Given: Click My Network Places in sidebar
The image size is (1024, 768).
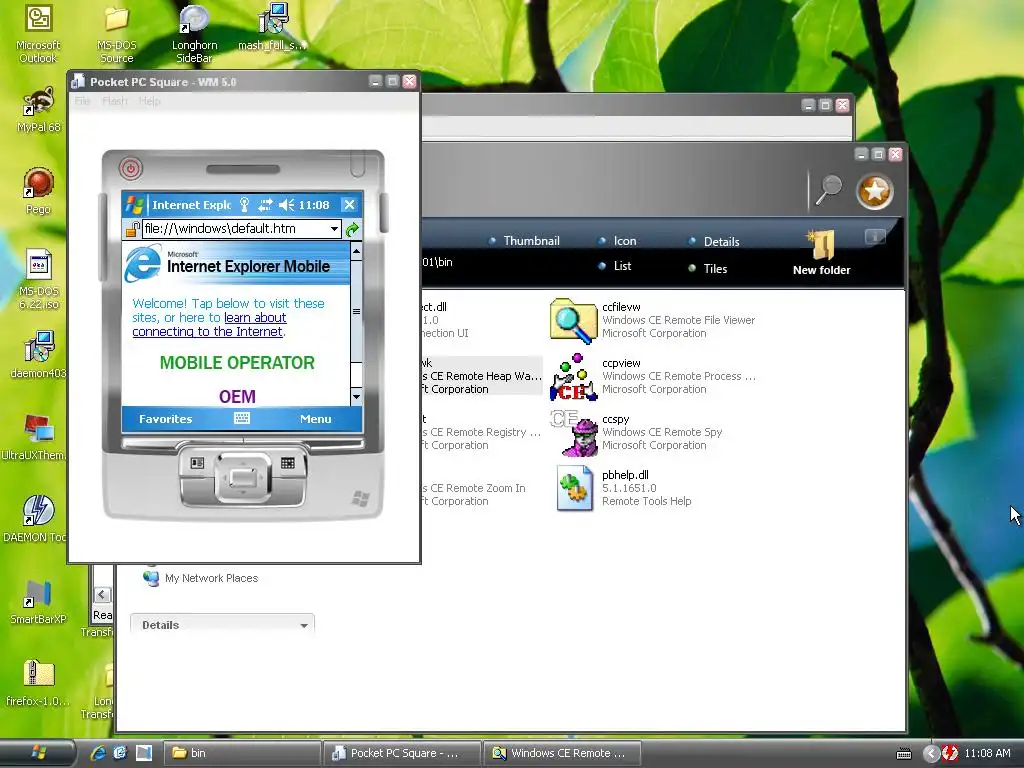Looking at the screenshot, I should click(200, 578).
